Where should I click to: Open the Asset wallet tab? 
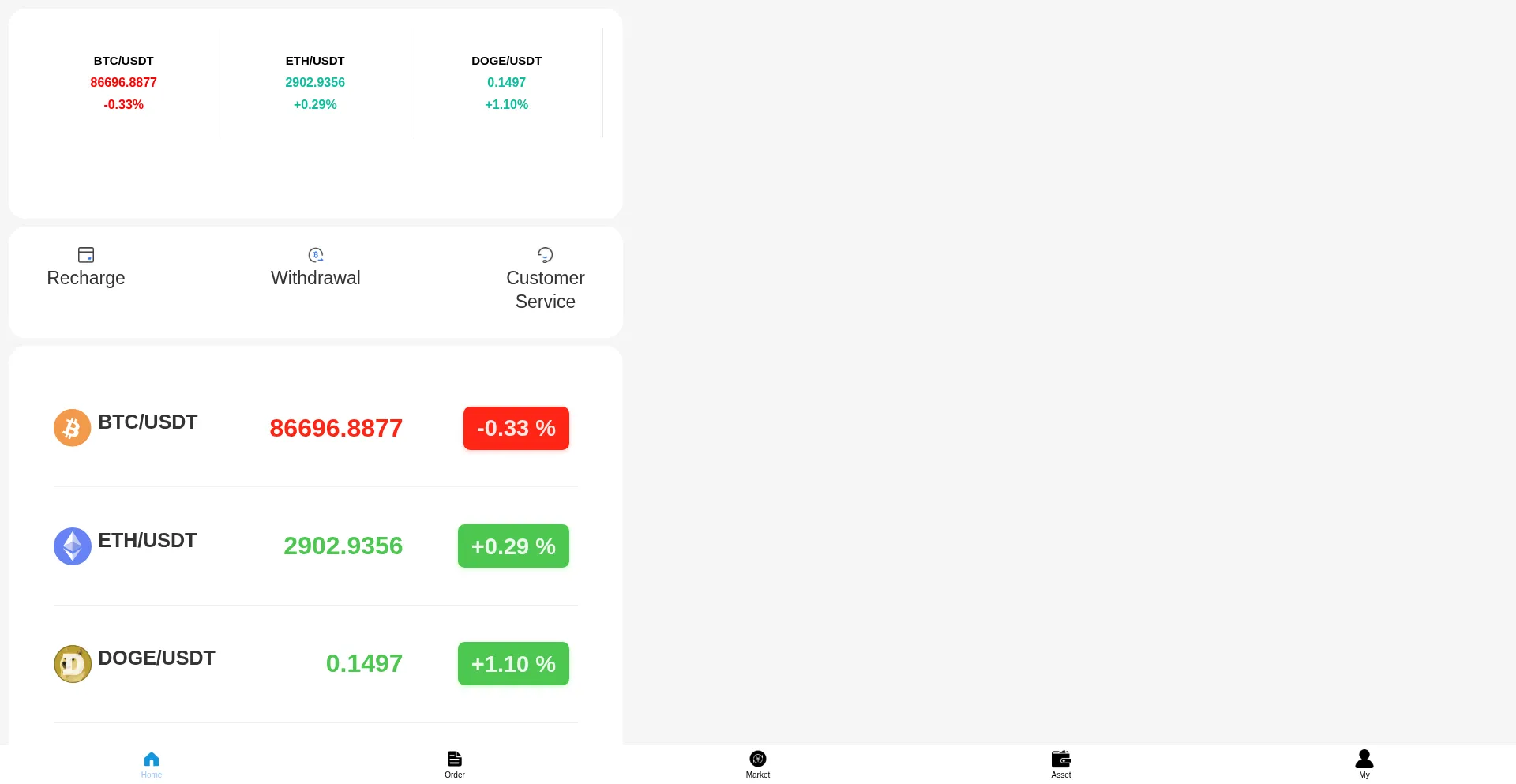(1061, 763)
